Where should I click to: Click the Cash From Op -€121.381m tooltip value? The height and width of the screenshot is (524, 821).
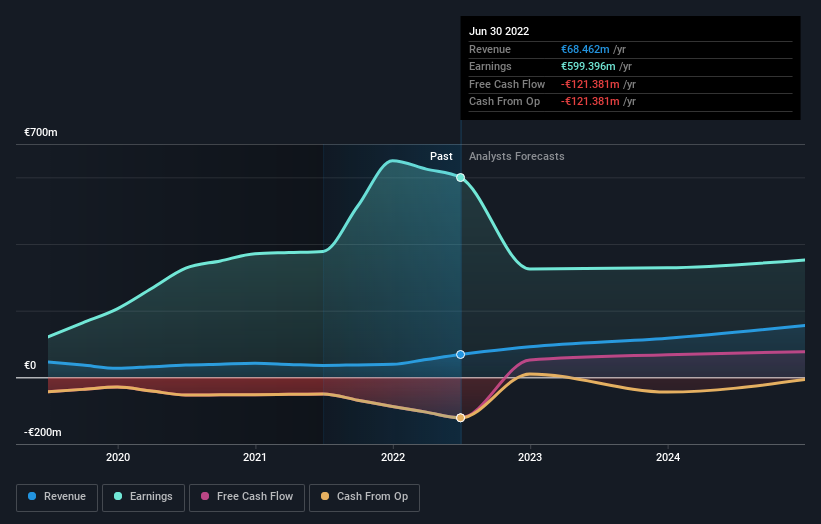coord(590,102)
